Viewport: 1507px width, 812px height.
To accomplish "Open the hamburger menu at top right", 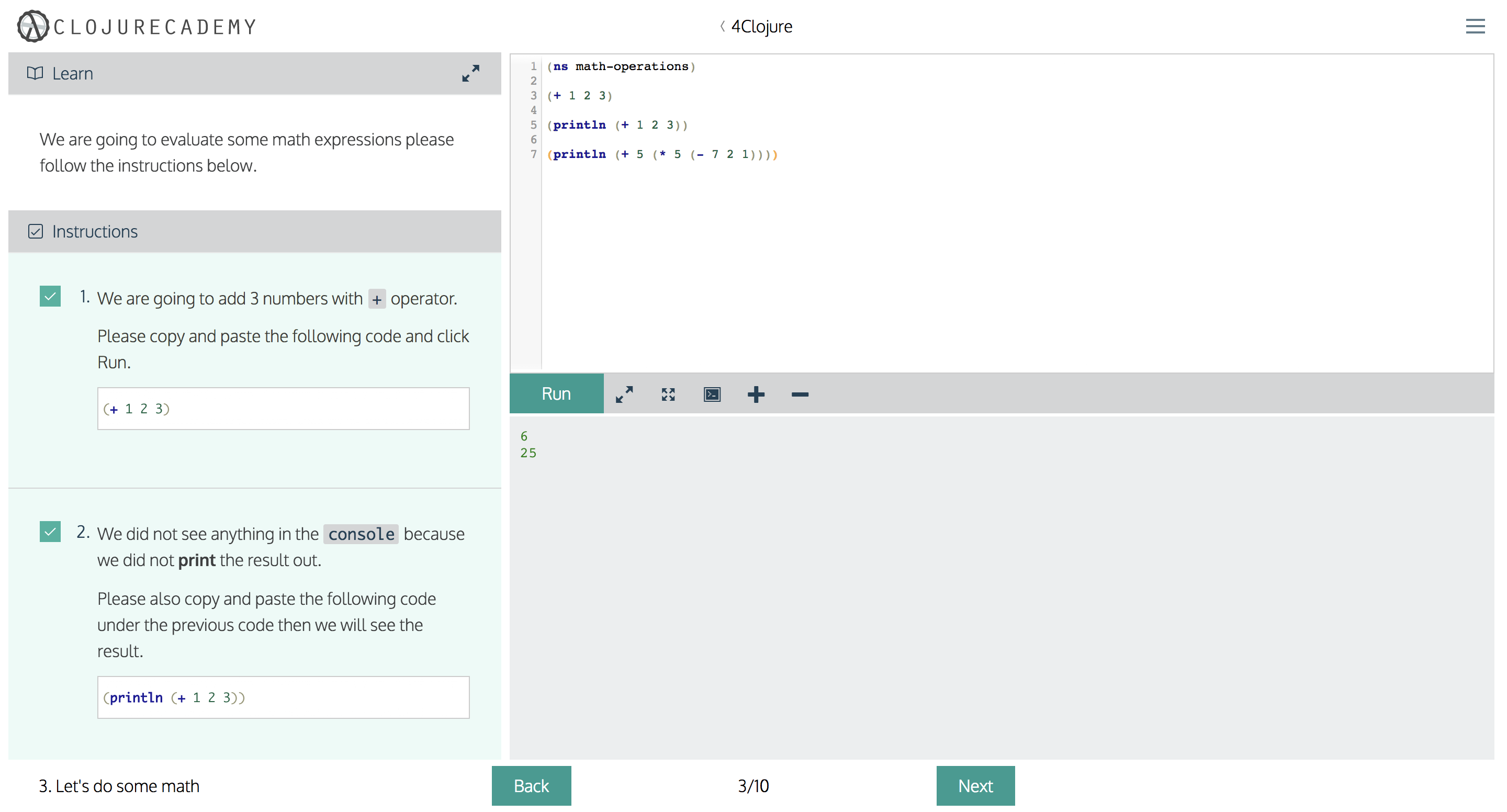I will pyautogui.click(x=1476, y=26).
